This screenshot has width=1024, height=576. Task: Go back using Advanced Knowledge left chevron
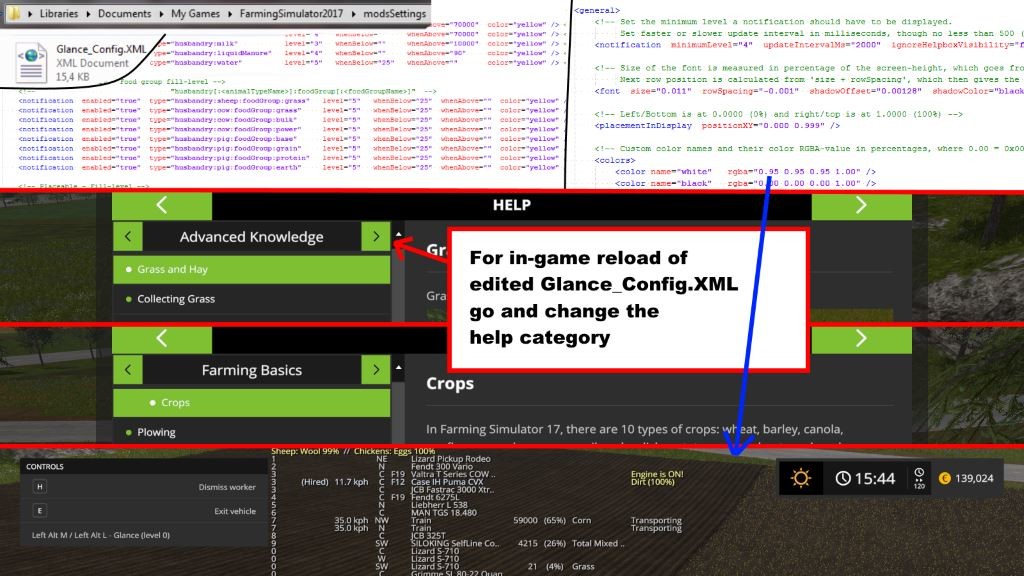click(x=127, y=237)
